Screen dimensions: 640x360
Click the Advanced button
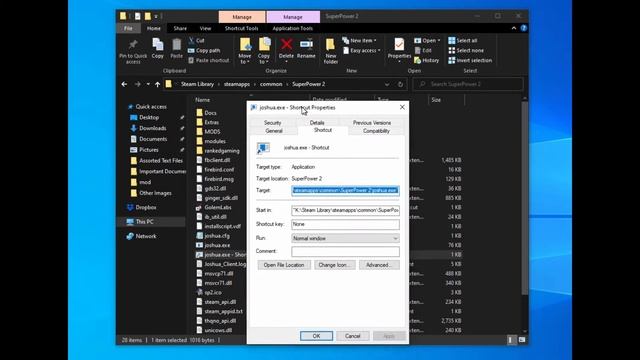pyautogui.click(x=379, y=265)
